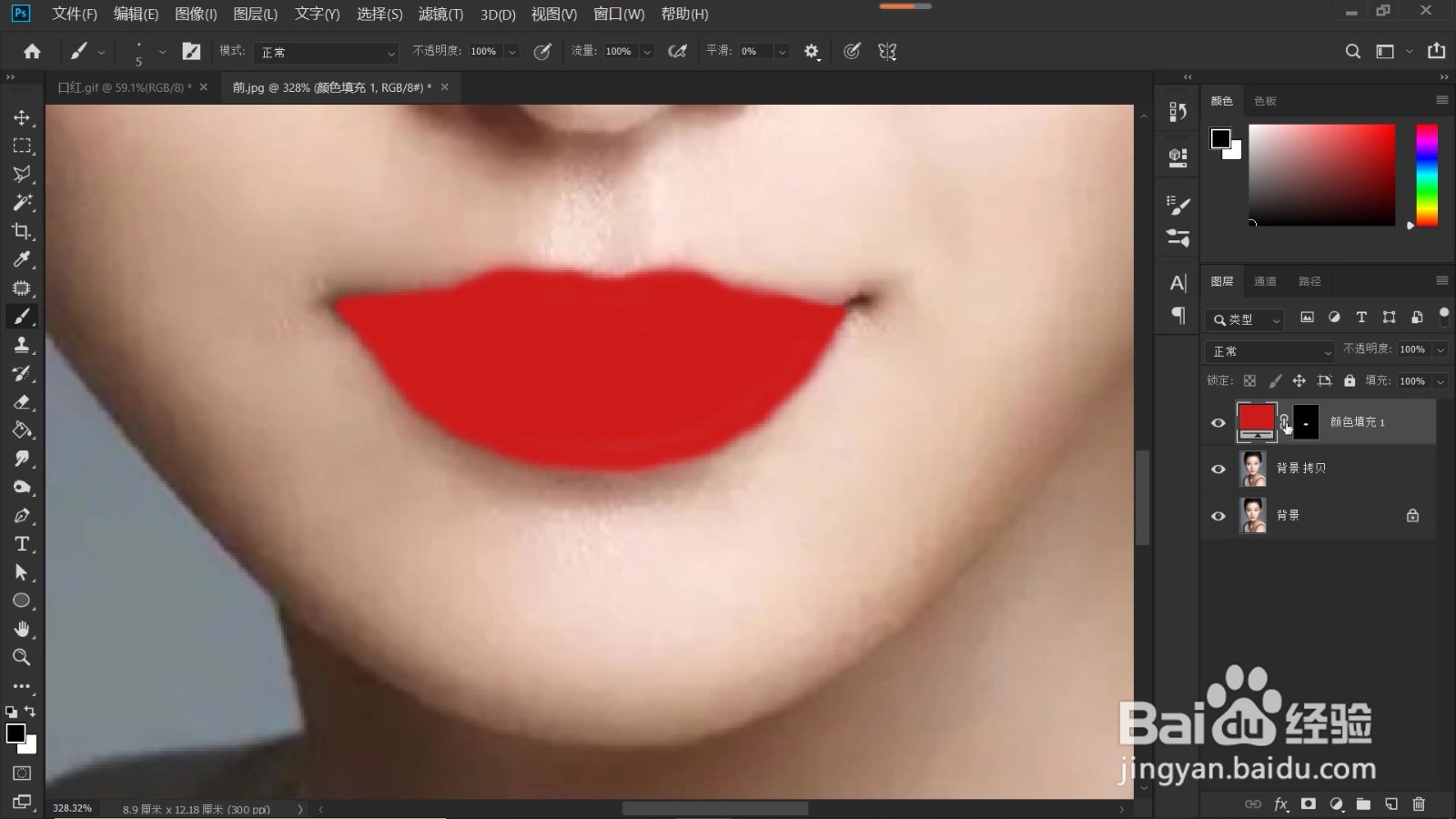Click the Share icon at top right
This screenshot has width=1456, height=819.
1437,51
